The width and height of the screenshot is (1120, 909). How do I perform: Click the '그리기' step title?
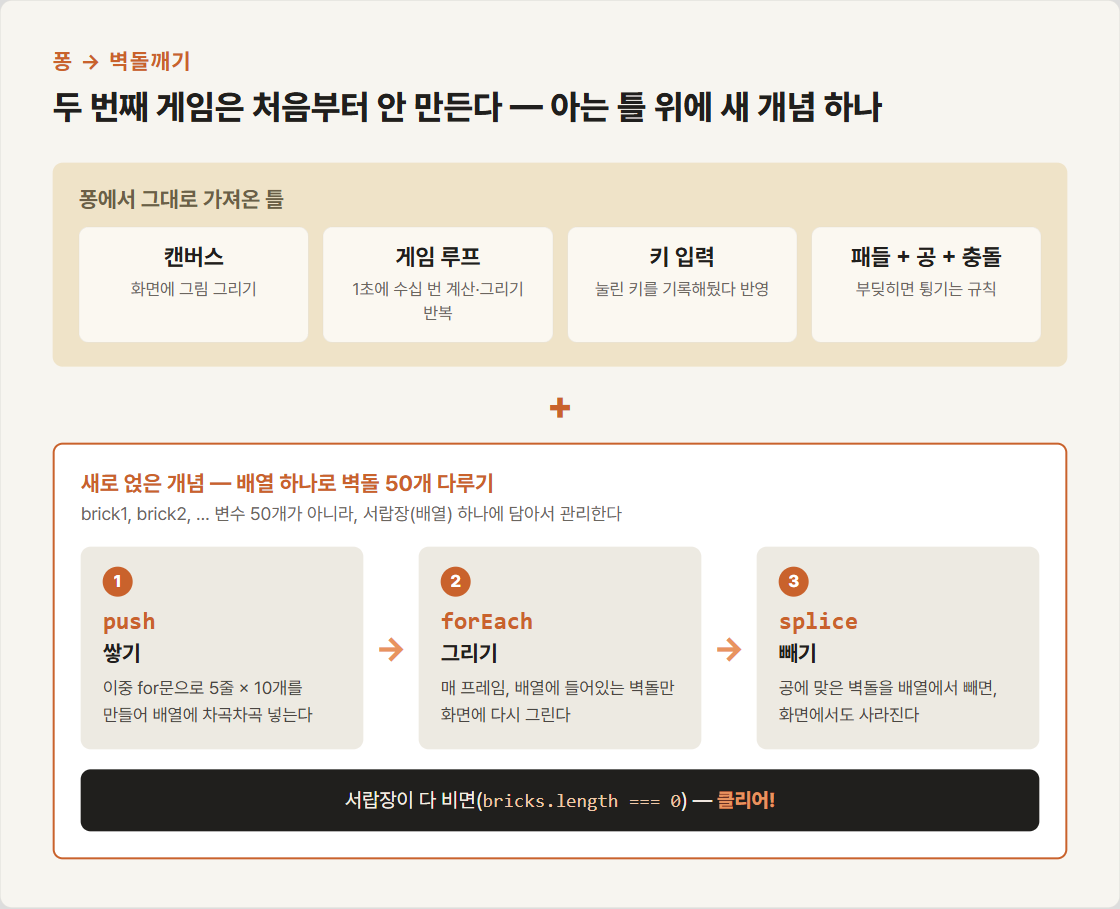tap(469, 653)
